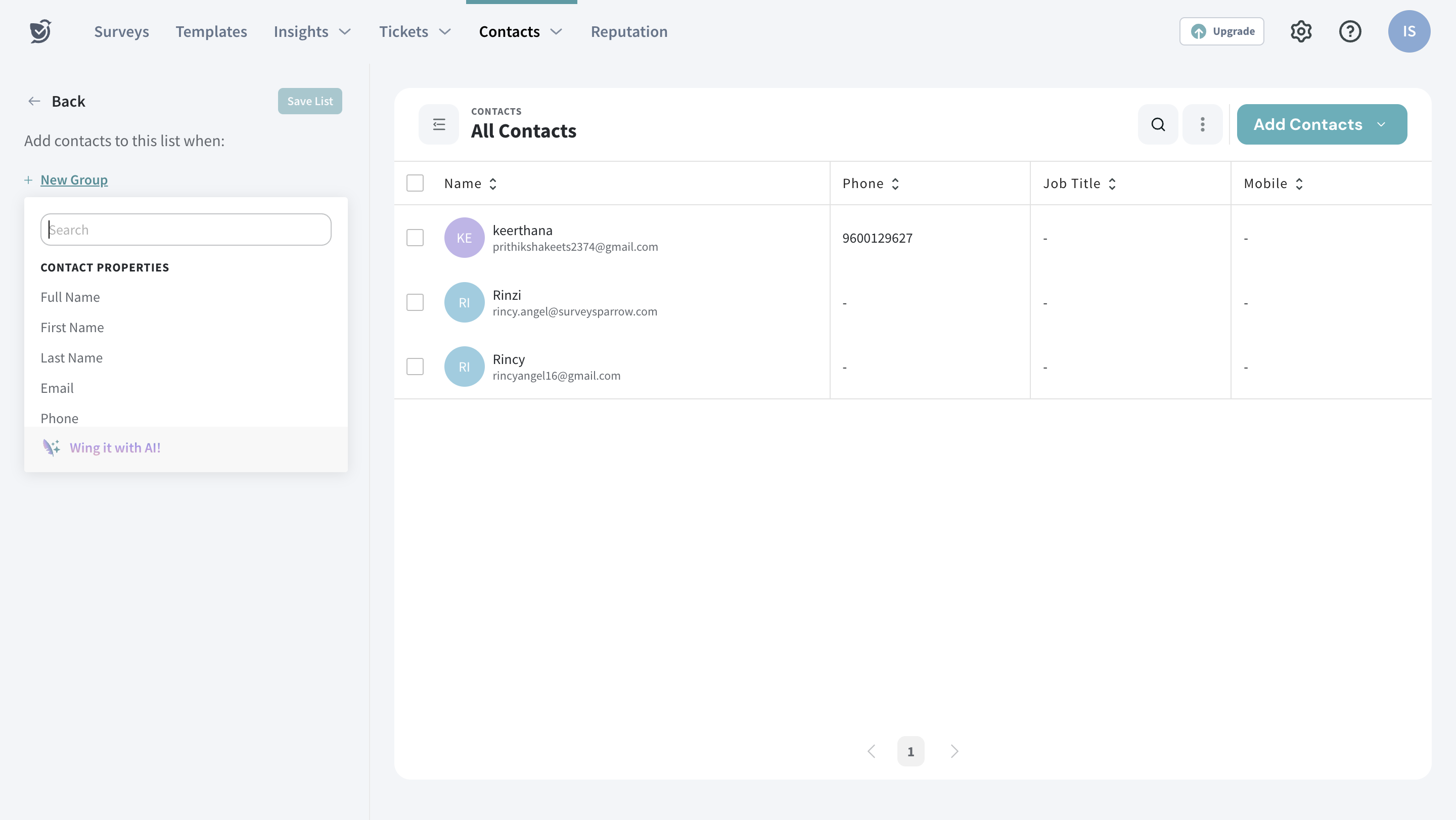Click the New Group link

point(74,179)
